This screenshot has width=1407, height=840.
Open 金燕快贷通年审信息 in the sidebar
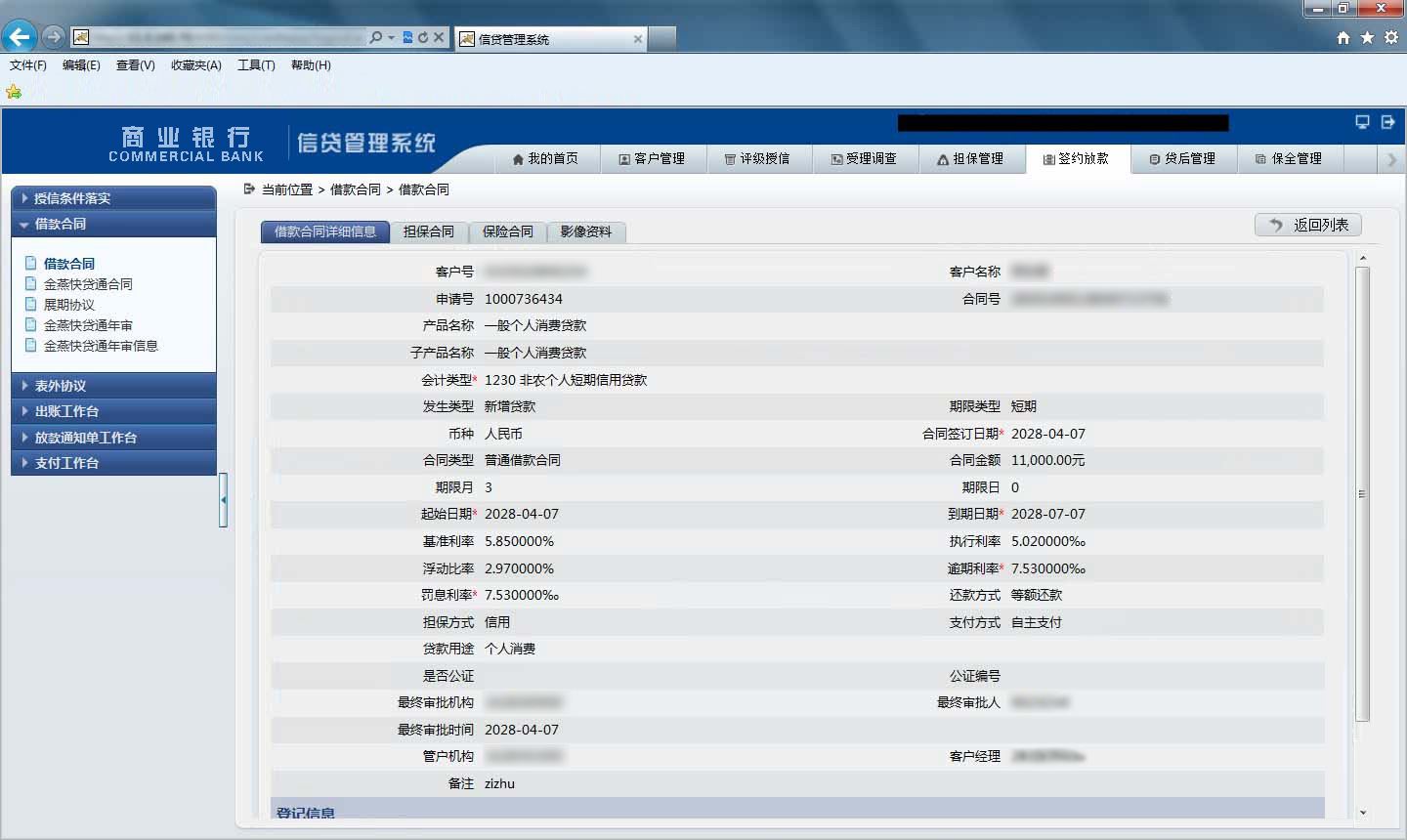[x=101, y=346]
